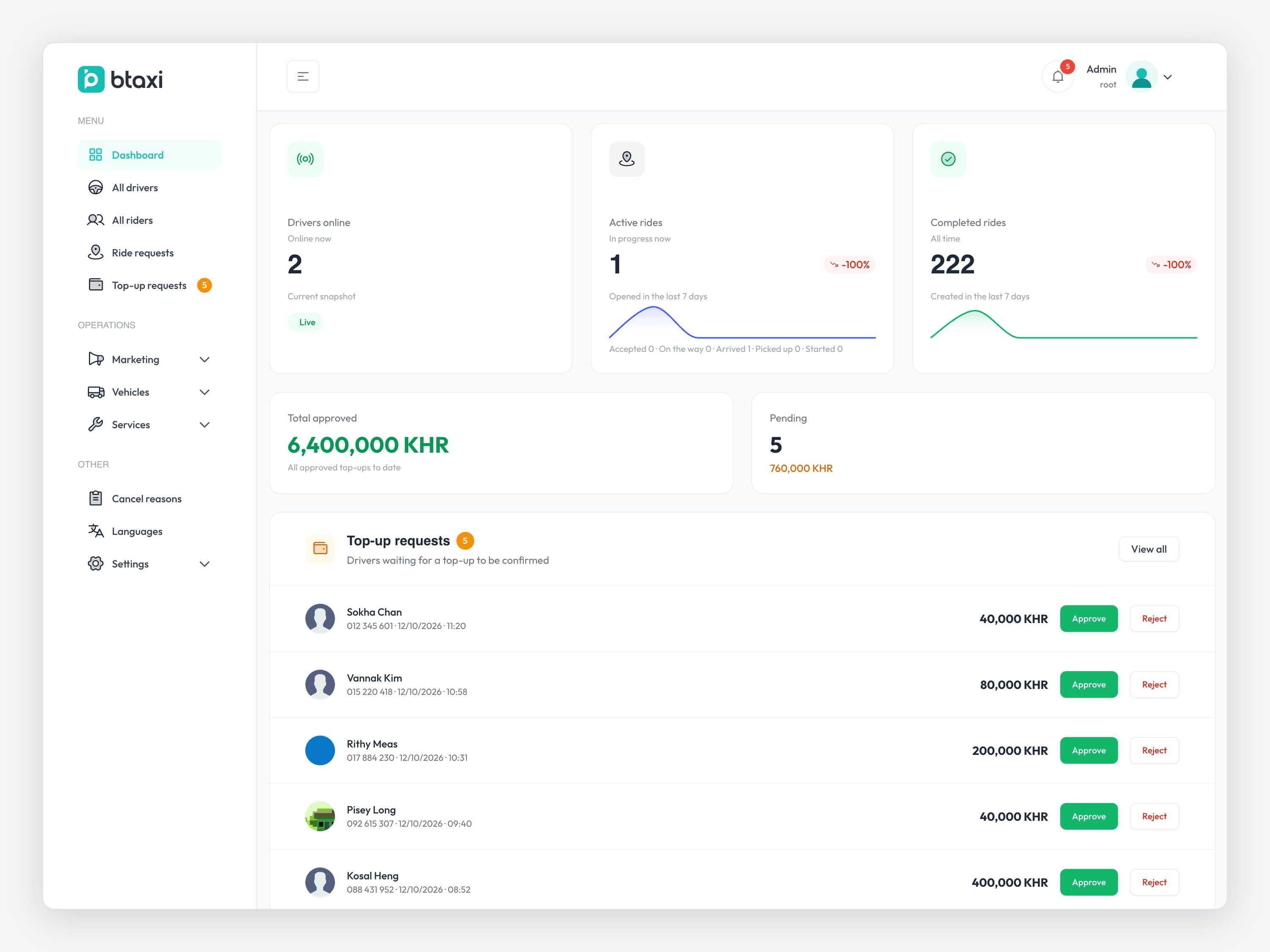Expand the Settings menu chevron
This screenshot has width=1270, height=952.
tap(204, 564)
